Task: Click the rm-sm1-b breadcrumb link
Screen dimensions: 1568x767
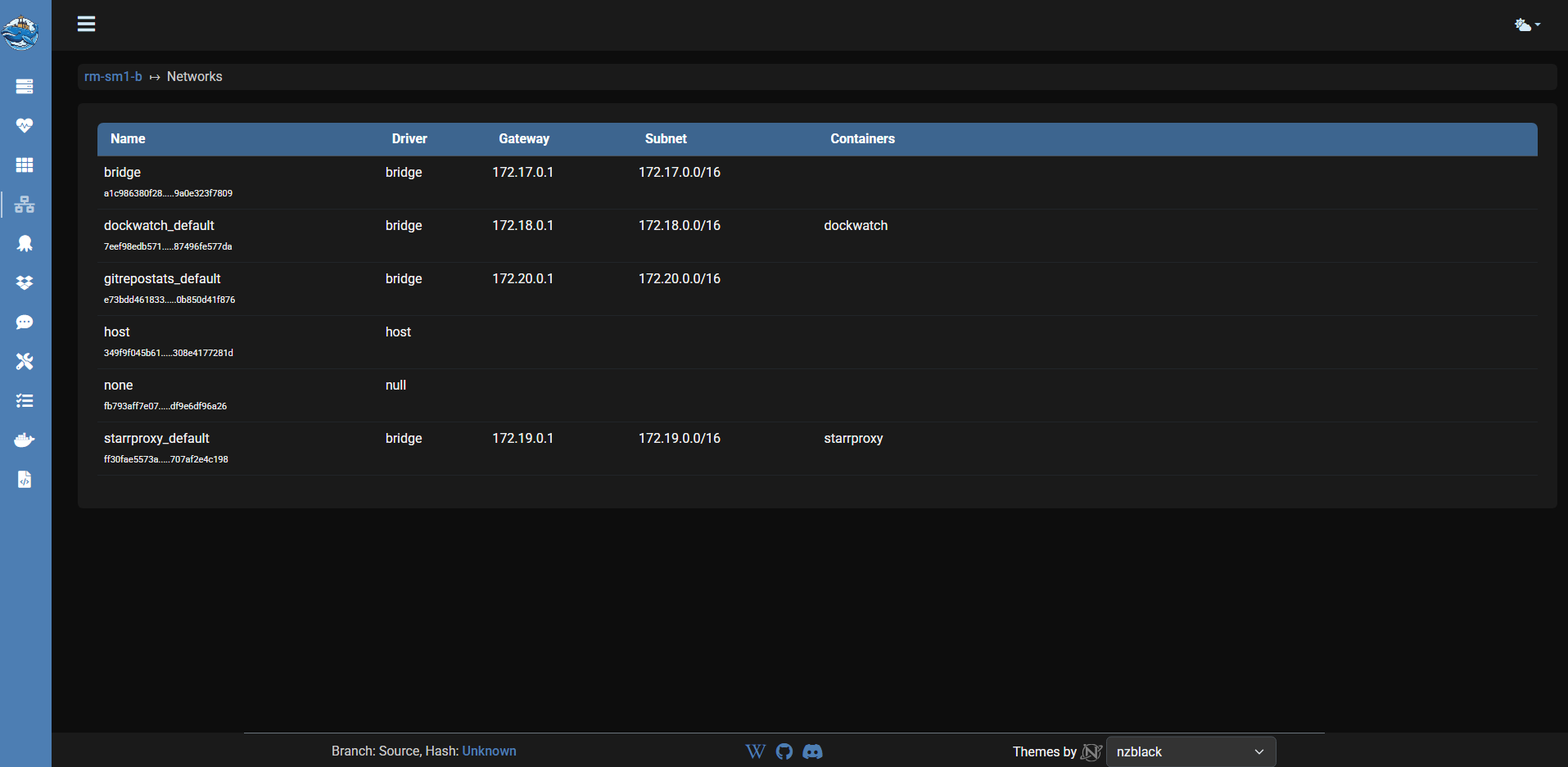Action: click(113, 76)
